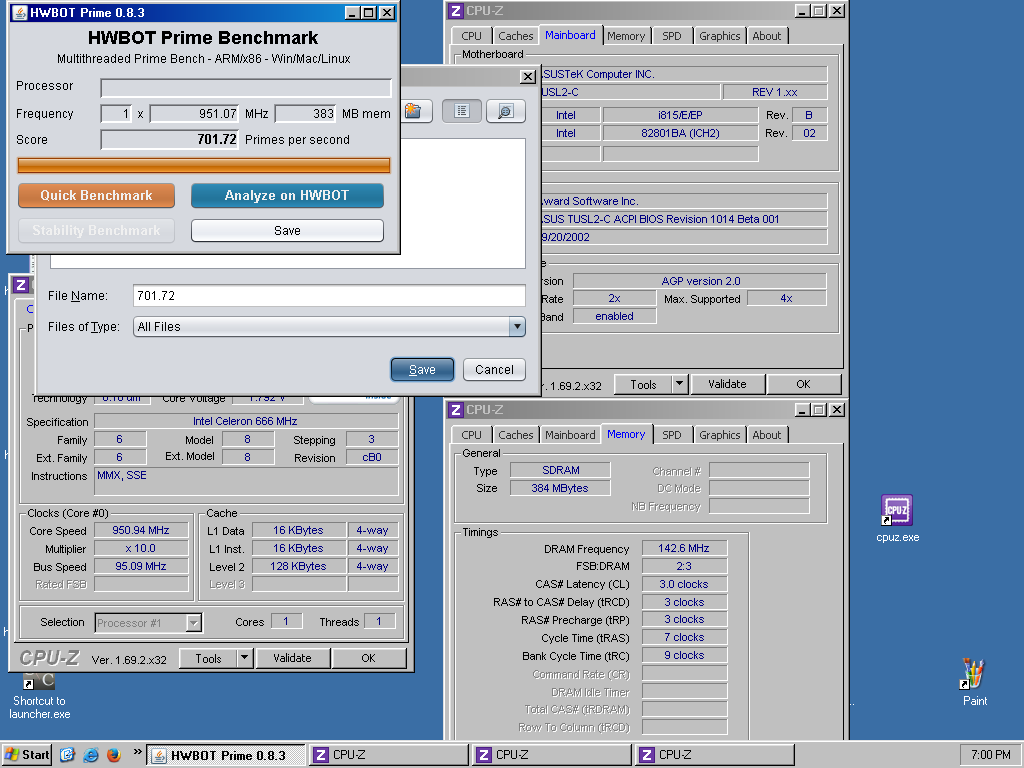Click Tools button in CPU-Z Mainboard window
This screenshot has width=1024, height=768.
coord(643,384)
